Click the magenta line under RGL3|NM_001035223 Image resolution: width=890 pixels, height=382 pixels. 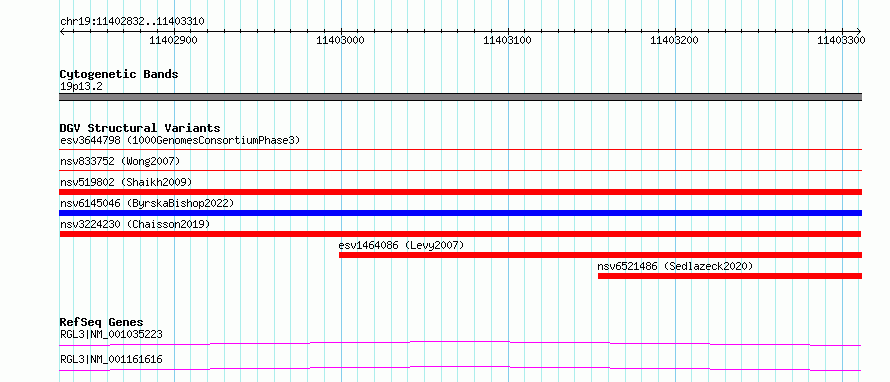460,343
